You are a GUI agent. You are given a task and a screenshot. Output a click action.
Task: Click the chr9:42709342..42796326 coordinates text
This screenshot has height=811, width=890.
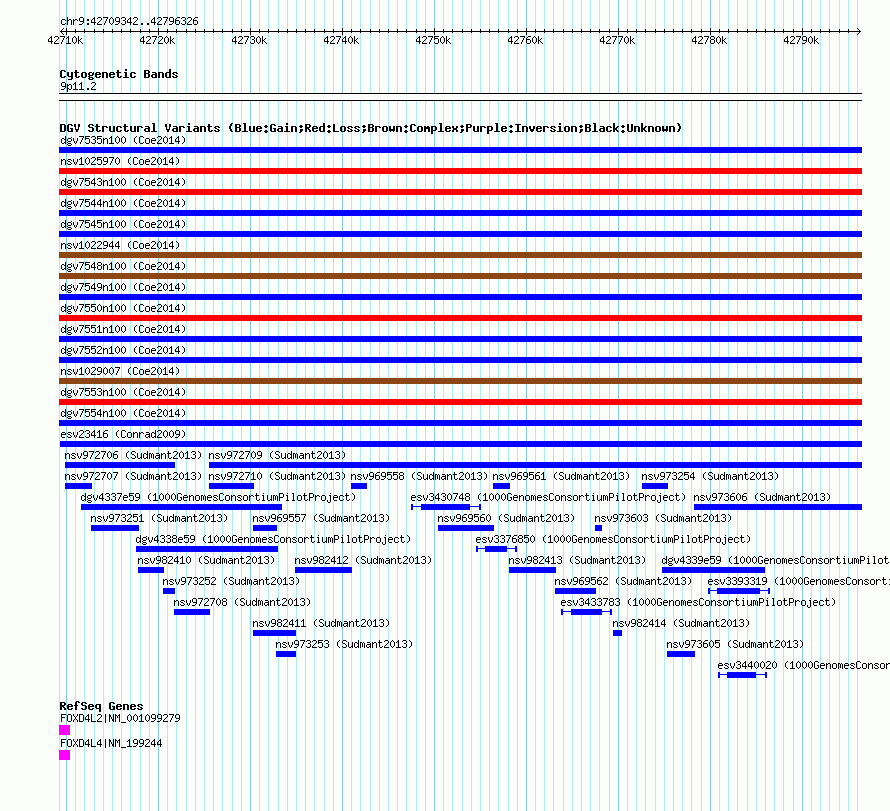pyautogui.click(x=129, y=21)
